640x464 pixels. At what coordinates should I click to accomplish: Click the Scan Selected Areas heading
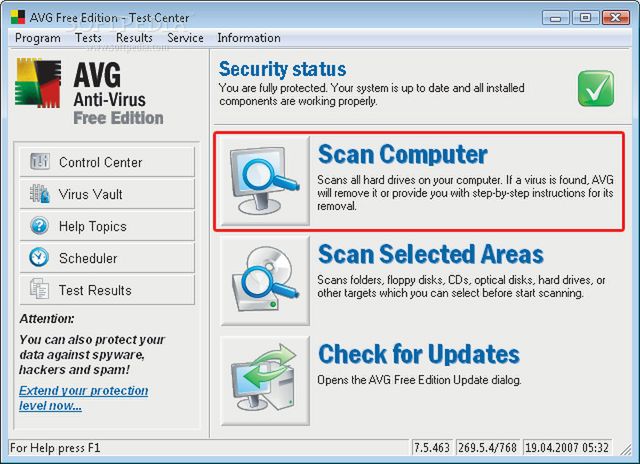coord(431,254)
